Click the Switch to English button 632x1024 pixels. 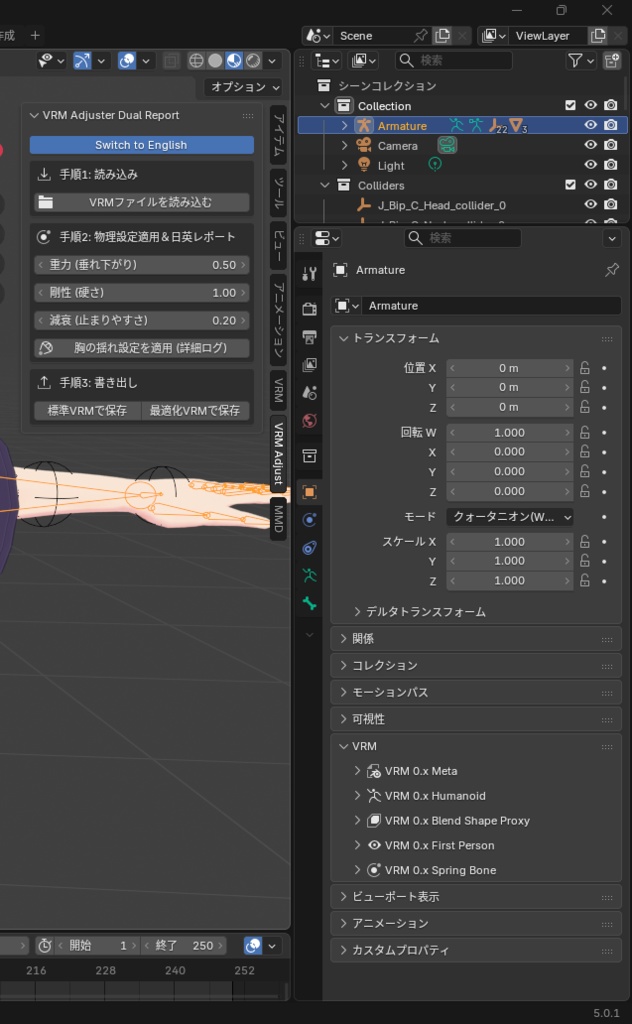142,145
